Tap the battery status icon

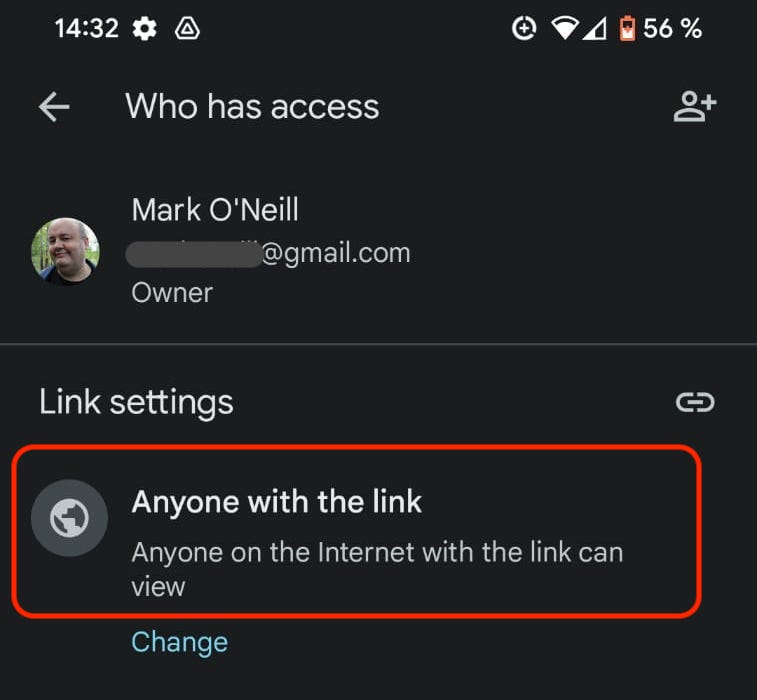pos(627,28)
